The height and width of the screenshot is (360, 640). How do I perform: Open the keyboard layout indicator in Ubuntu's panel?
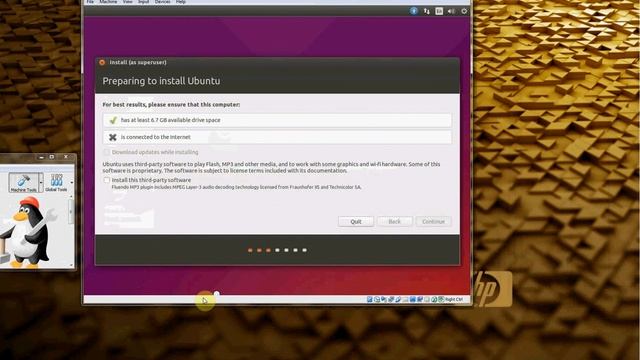[x=439, y=11]
